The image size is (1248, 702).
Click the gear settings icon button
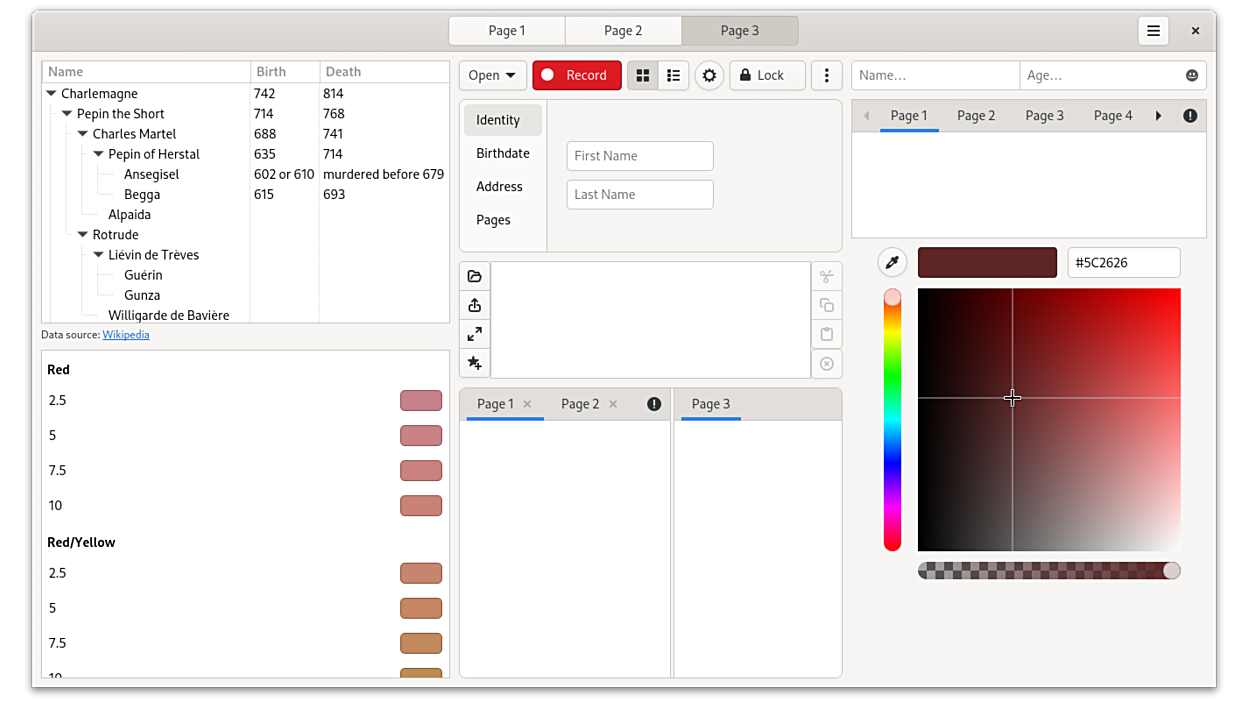pyautogui.click(x=709, y=75)
